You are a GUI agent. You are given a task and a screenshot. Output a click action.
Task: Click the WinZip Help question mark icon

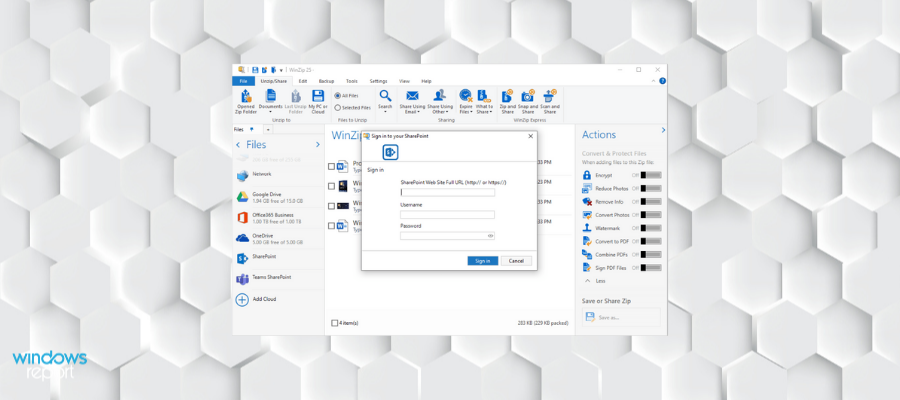tap(663, 81)
